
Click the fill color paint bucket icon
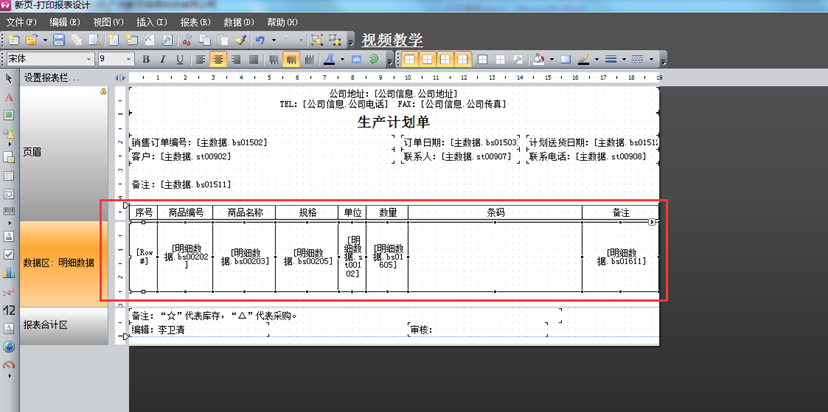(x=538, y=59)
